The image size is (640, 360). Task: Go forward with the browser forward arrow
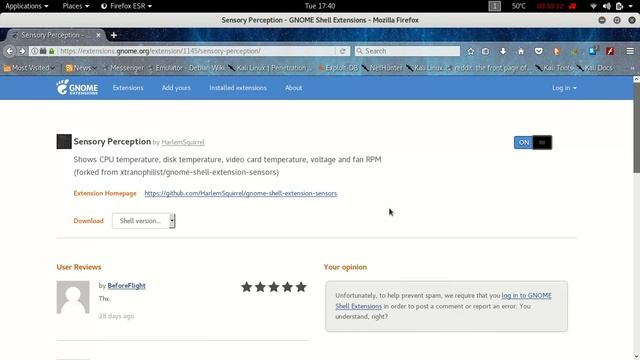22,51
